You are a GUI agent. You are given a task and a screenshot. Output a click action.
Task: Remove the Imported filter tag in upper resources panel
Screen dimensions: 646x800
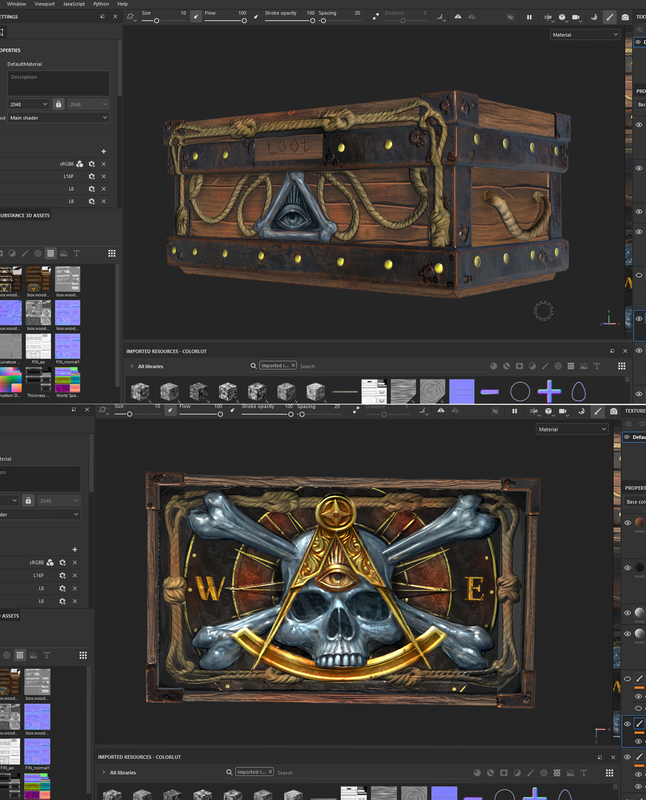(x=293, y=365)
